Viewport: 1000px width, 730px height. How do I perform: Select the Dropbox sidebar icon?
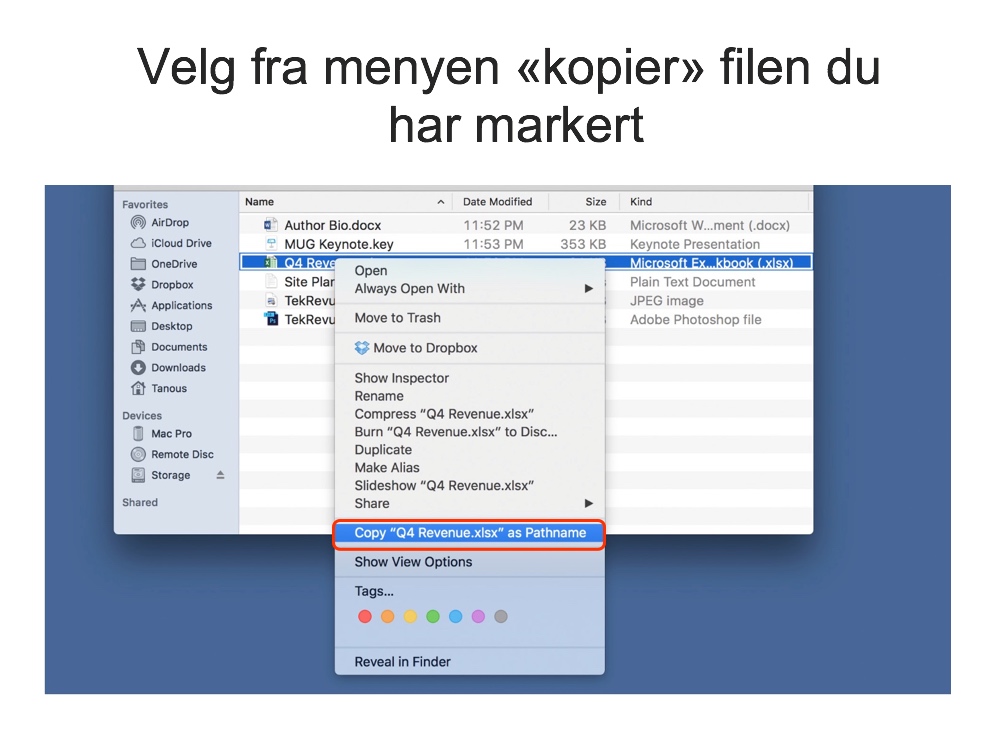coord(139,285)
